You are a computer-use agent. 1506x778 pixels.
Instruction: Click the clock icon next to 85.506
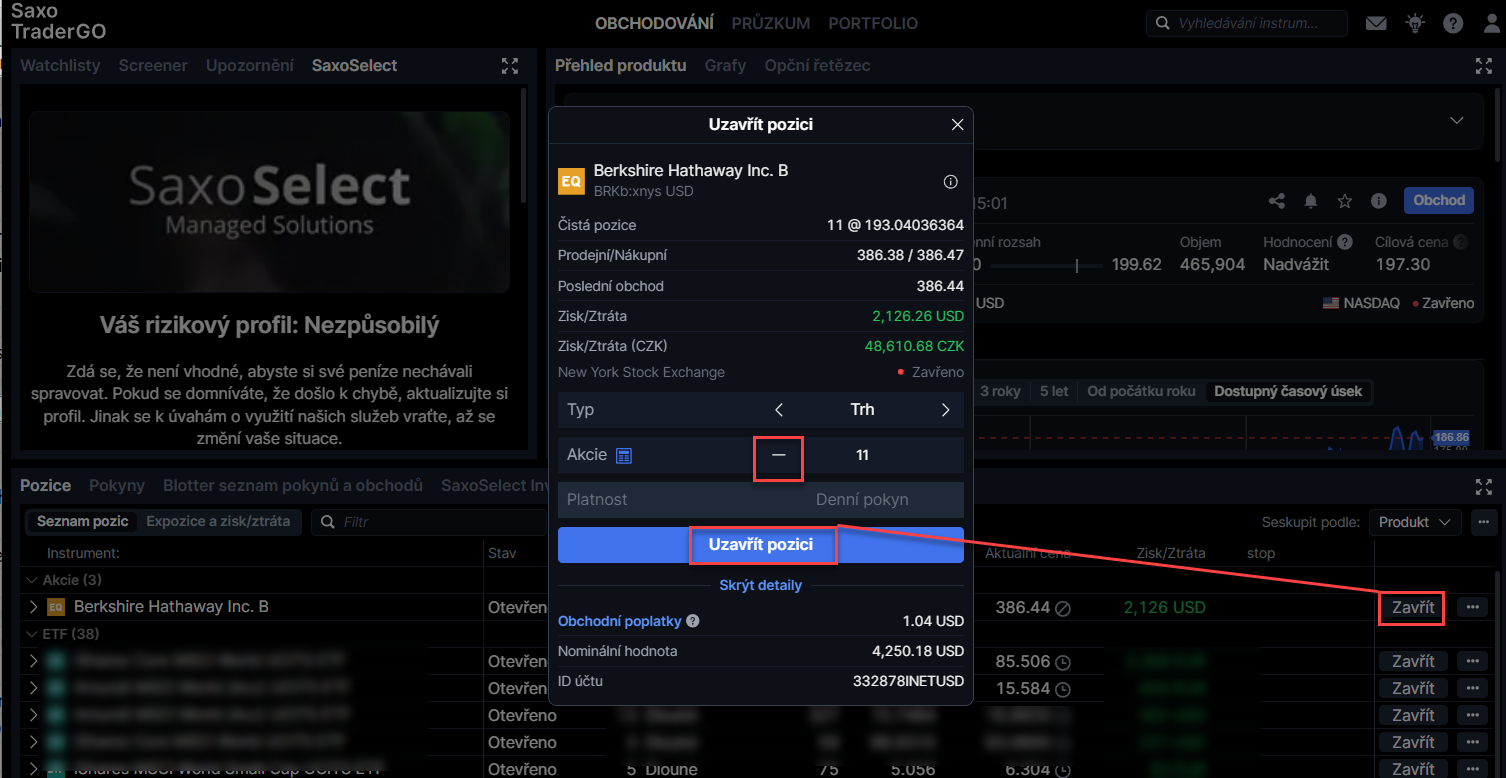point(1063,662)
